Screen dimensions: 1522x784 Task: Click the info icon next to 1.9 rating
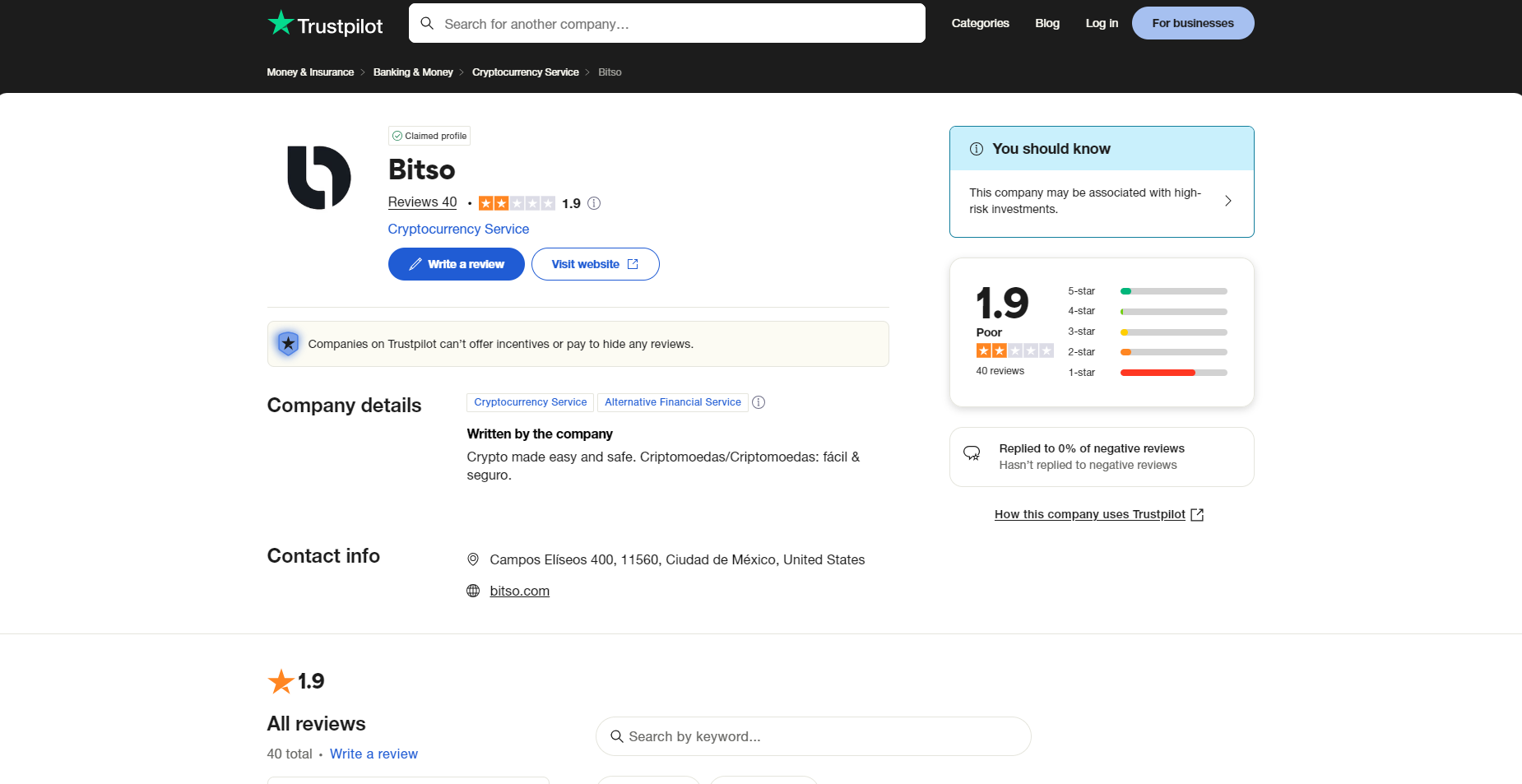click(x=594, y=203)
